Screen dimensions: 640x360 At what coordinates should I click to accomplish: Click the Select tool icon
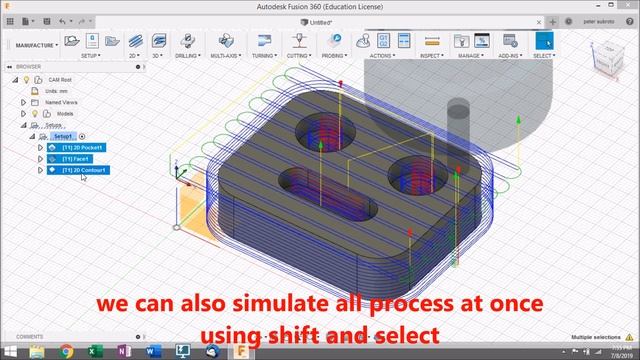tap(544, 41)
